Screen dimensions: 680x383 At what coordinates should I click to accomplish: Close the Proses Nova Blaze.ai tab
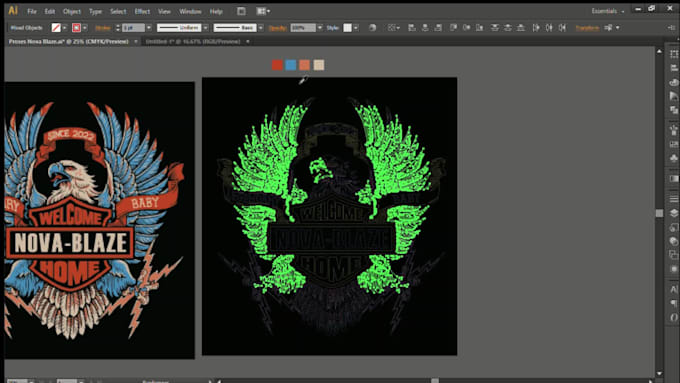coord(136,42)
